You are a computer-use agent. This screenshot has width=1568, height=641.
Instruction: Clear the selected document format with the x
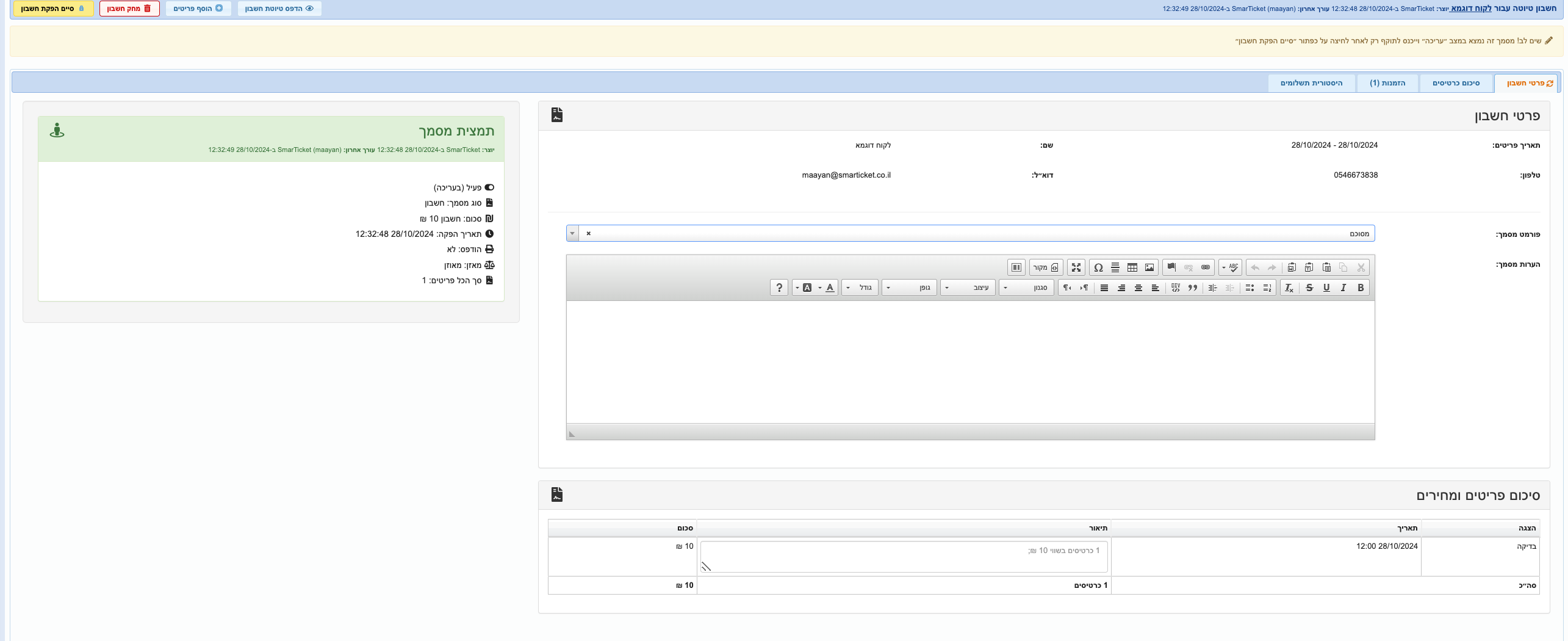tap(588, 233)
